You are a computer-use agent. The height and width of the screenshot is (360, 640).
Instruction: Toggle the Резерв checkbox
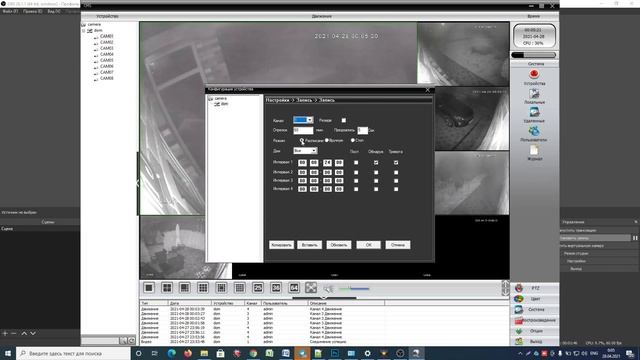pyautogui.click(x=344, y=120)
